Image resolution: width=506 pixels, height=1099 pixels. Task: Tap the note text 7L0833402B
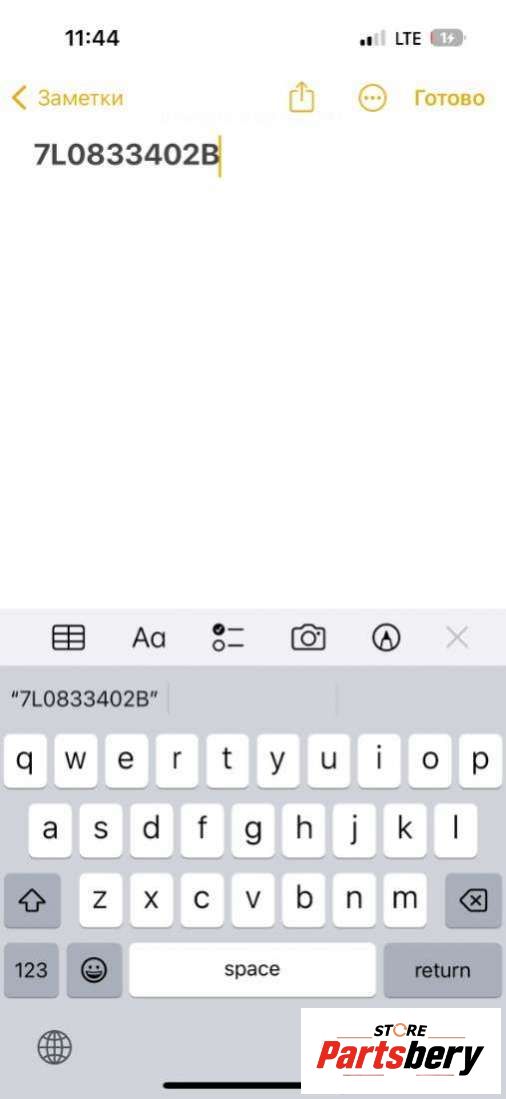click(x=127, y=155)
